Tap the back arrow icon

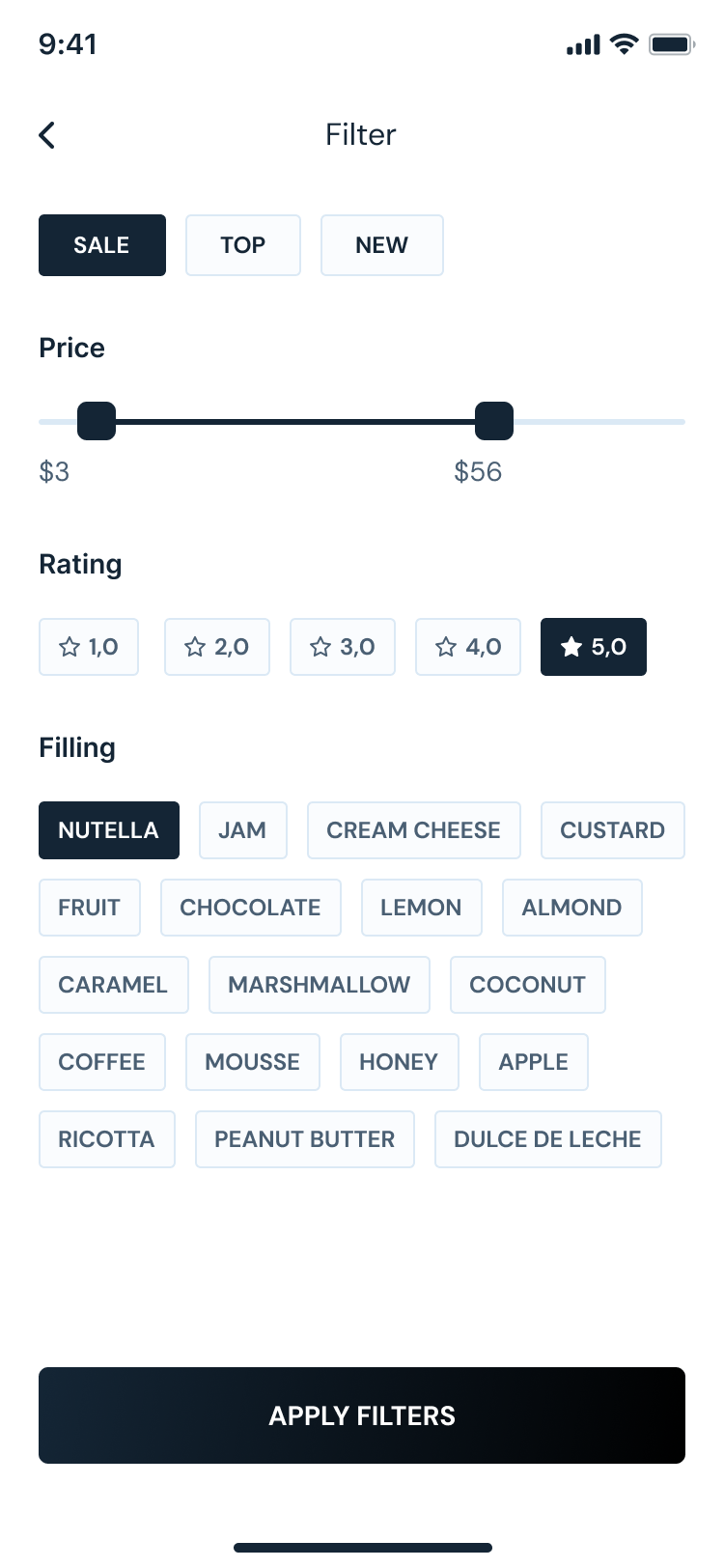click(x=47, y=135)
